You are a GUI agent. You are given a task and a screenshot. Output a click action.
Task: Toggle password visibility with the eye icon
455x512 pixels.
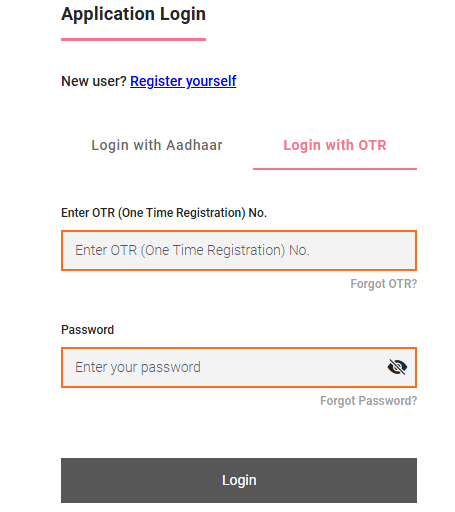397,367
